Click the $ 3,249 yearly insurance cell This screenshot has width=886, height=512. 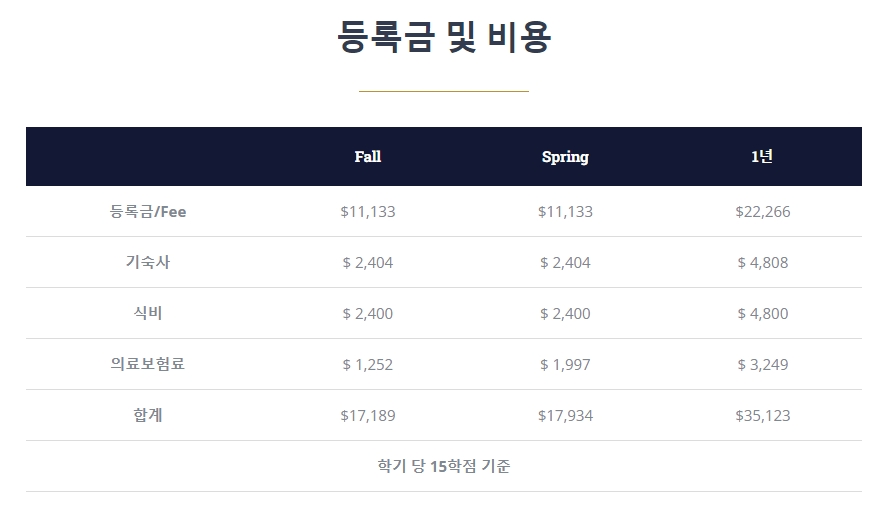point(763,365)
